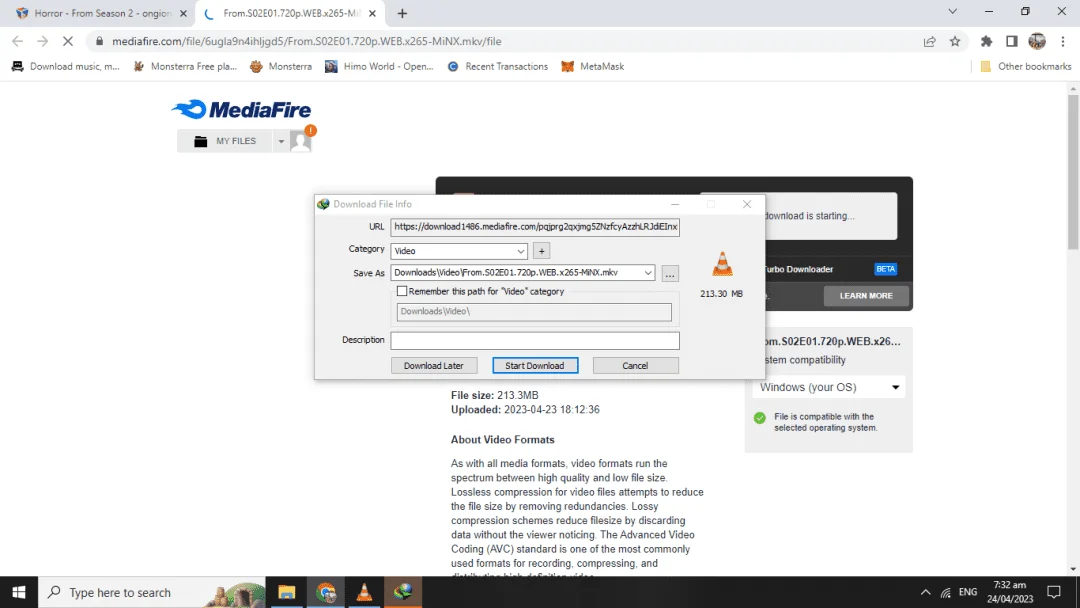Open the Download music bookmark
The image size is (1080, 608).
coord(65,66)
